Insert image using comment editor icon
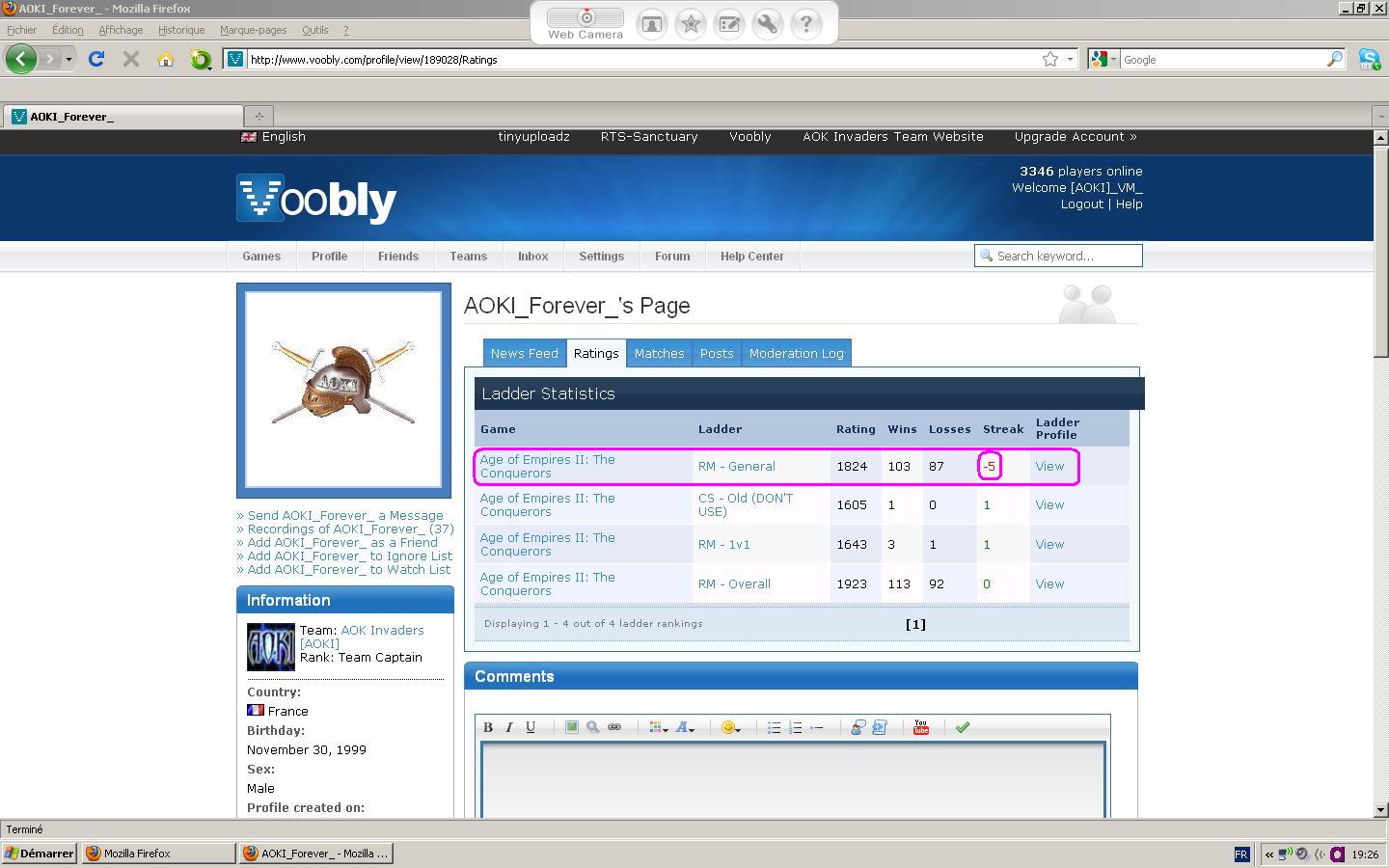 [x=572, y=727]
